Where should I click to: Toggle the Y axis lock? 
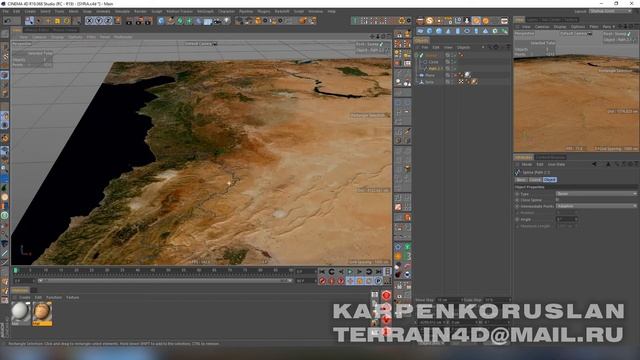[x=99, y=21]
